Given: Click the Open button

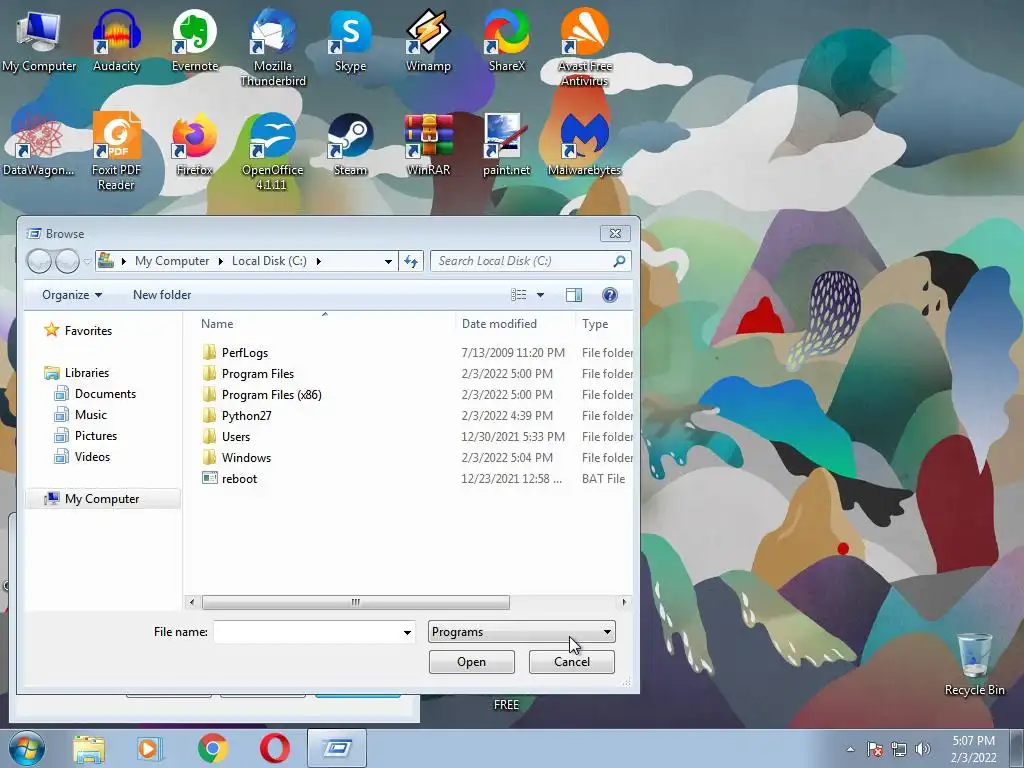Looking at the screenshot, I should click(472, 662).
